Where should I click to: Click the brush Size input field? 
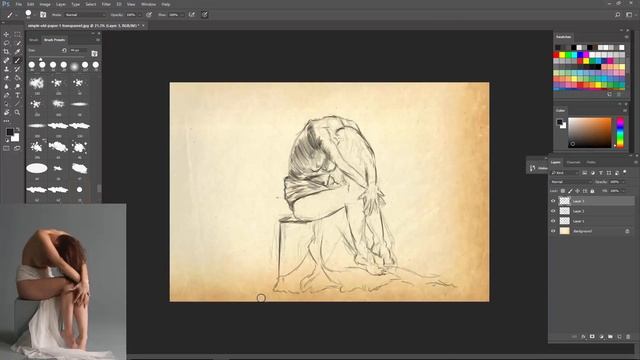[x=78, y=50]
